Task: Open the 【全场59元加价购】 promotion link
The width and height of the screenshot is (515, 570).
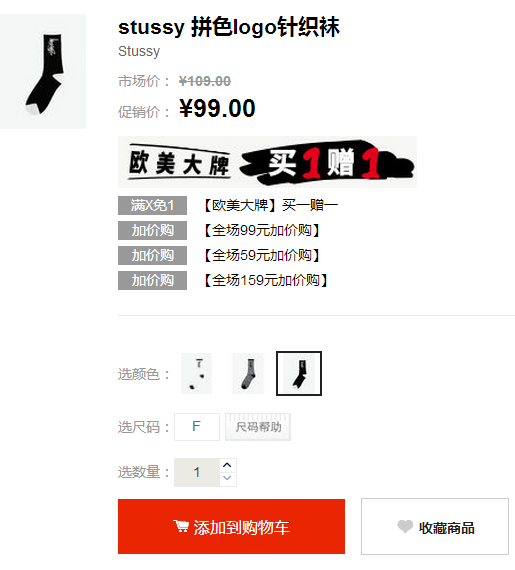Action: tap(261, 255)
